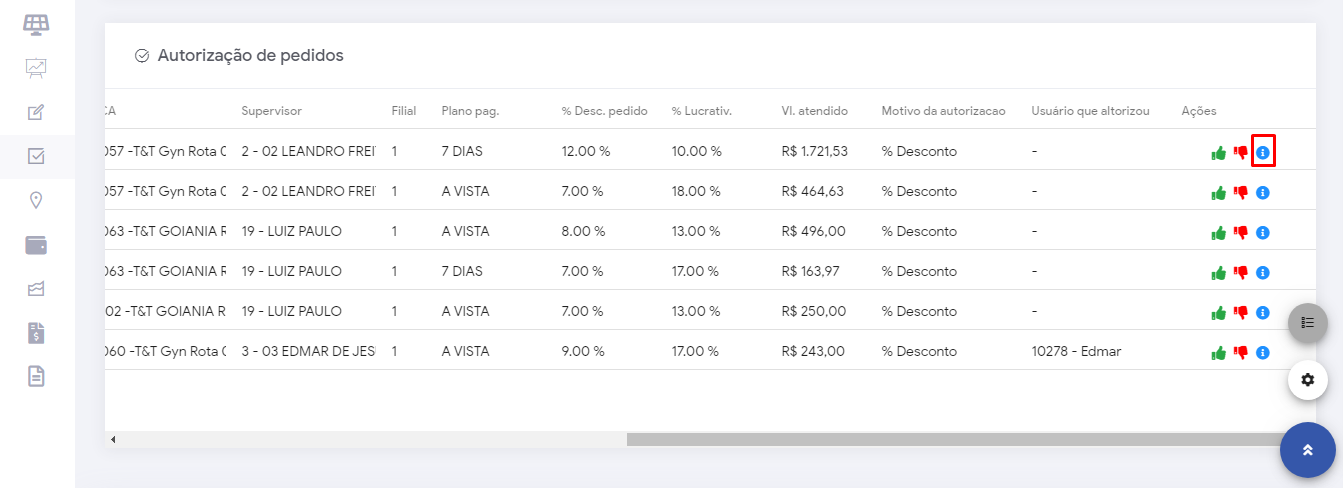1343x488 pixels.
Task: Open the wallet sidebar icon
Action: pyautogui.click(x=36, y=245)
